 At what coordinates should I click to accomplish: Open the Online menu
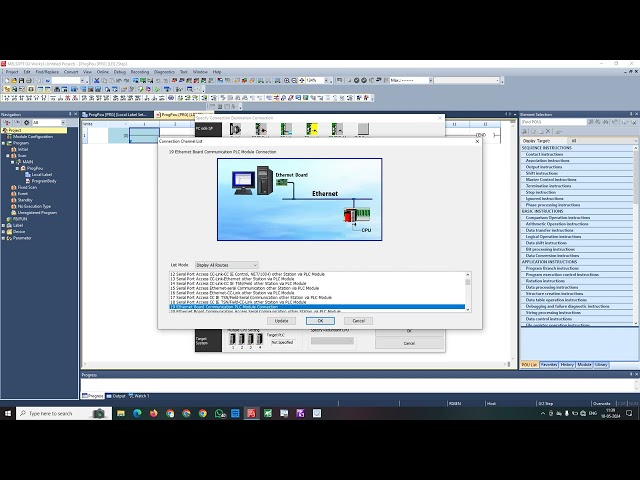102,72
